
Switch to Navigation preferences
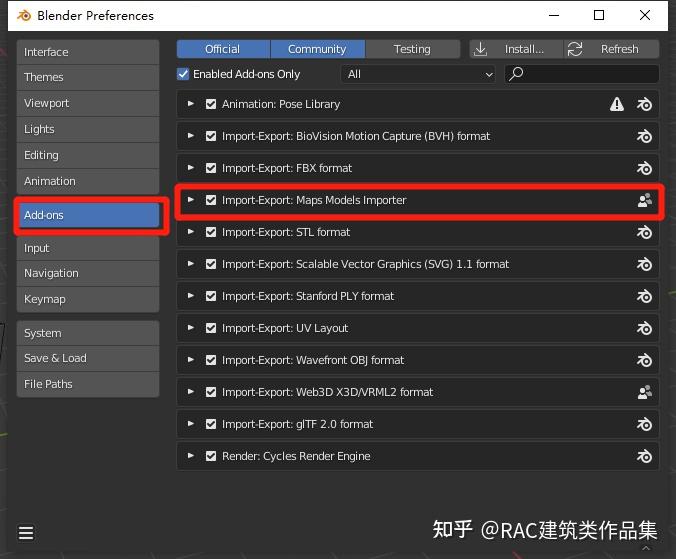(88, 274)
